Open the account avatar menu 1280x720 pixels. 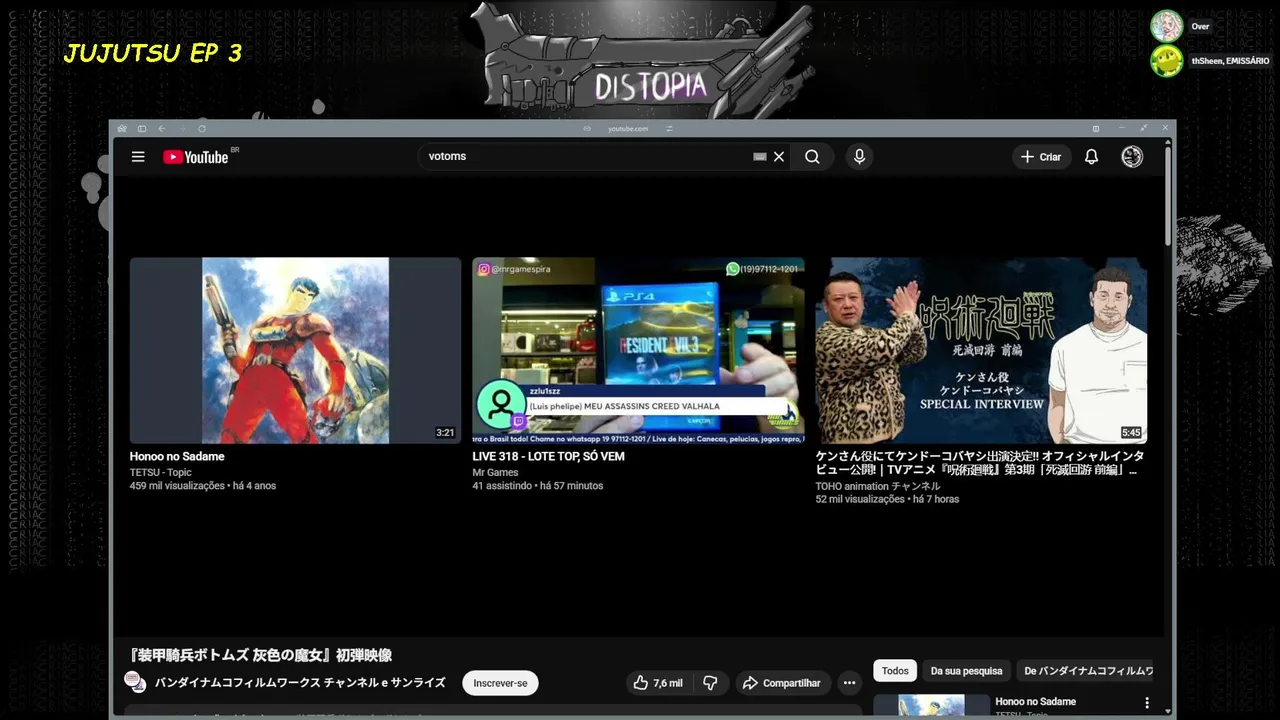1132,157
